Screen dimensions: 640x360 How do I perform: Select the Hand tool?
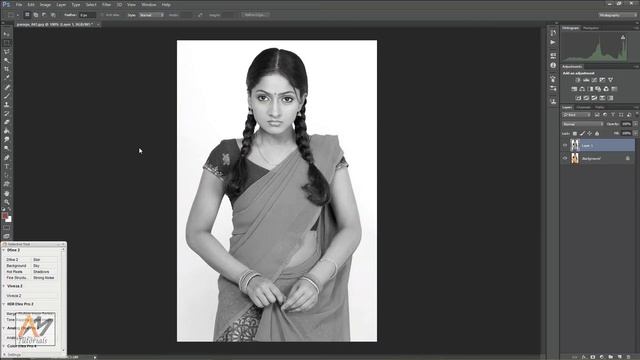pos(7,193)
